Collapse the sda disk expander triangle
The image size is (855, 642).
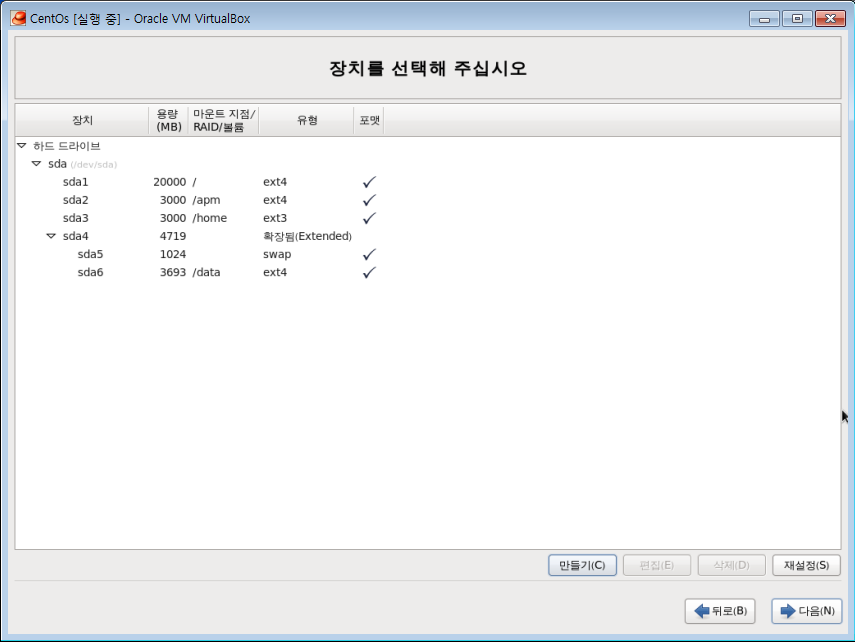pyautogui.click(x=37, y=164)
